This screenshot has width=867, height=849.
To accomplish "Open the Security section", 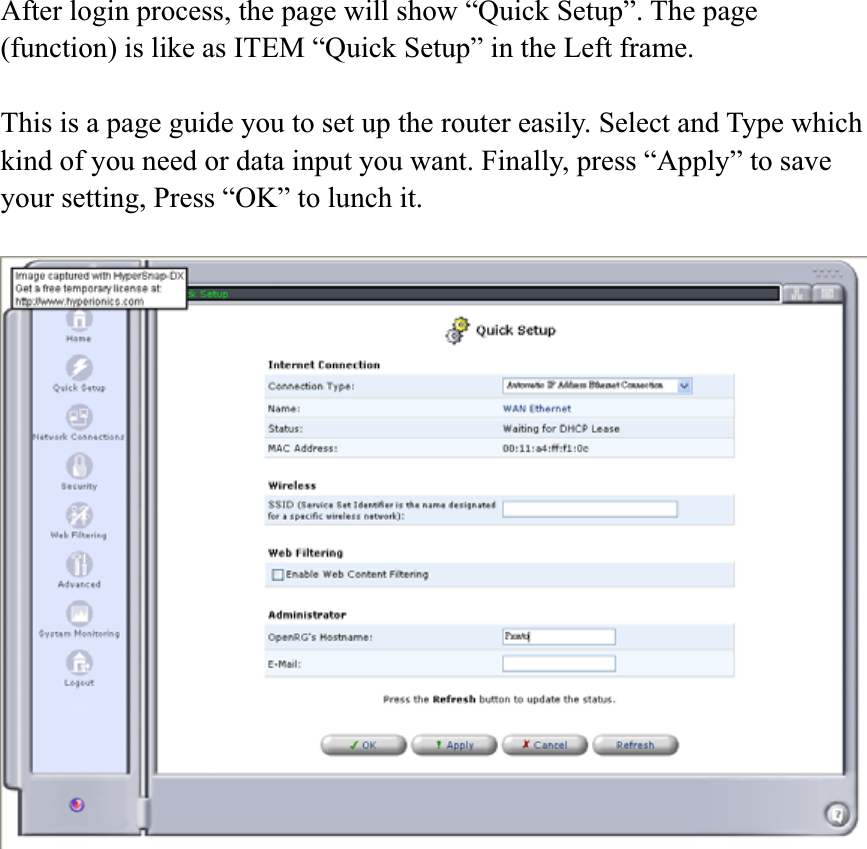I will point(79,468).
